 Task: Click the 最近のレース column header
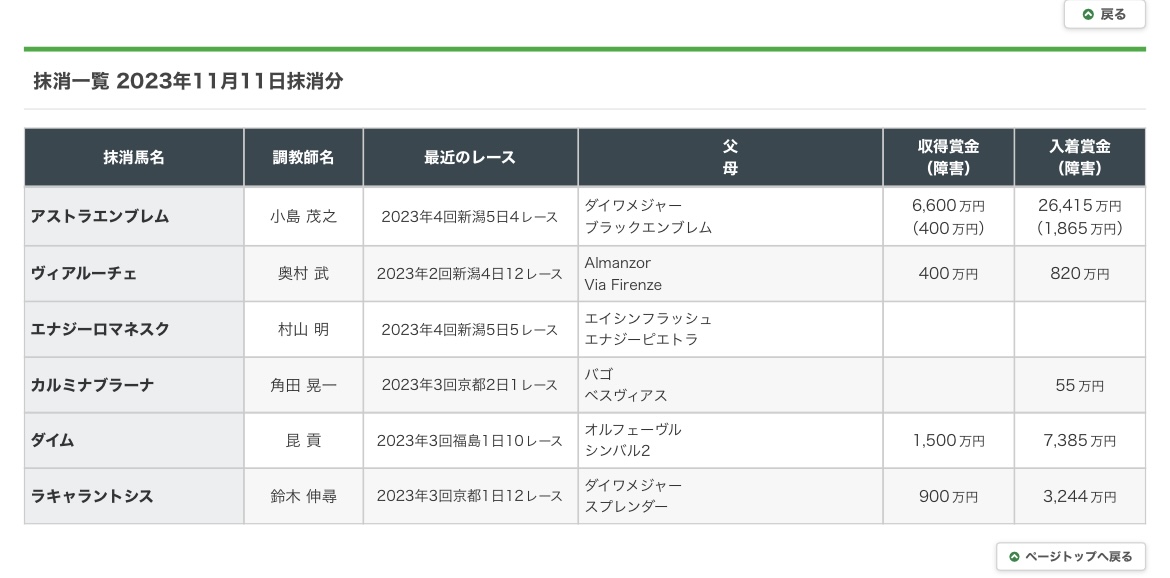point(470,157)
